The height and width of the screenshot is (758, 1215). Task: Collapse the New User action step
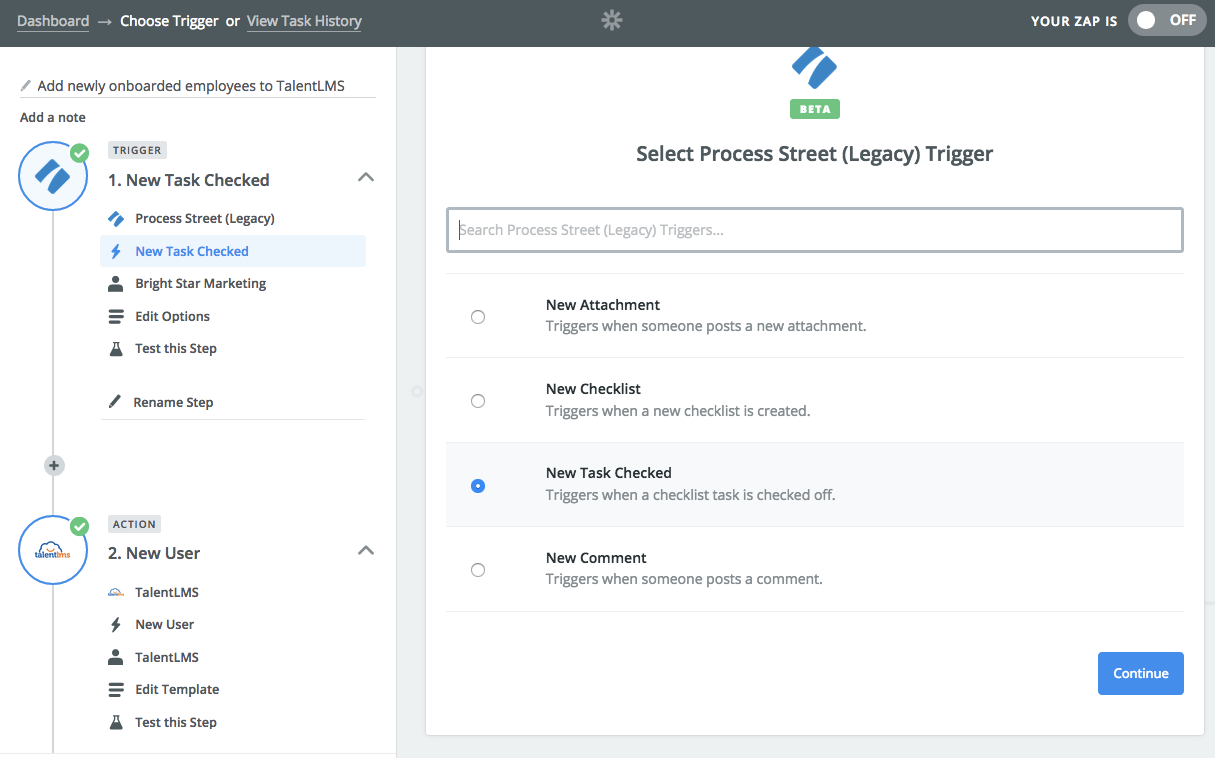[x=366, y=550]
